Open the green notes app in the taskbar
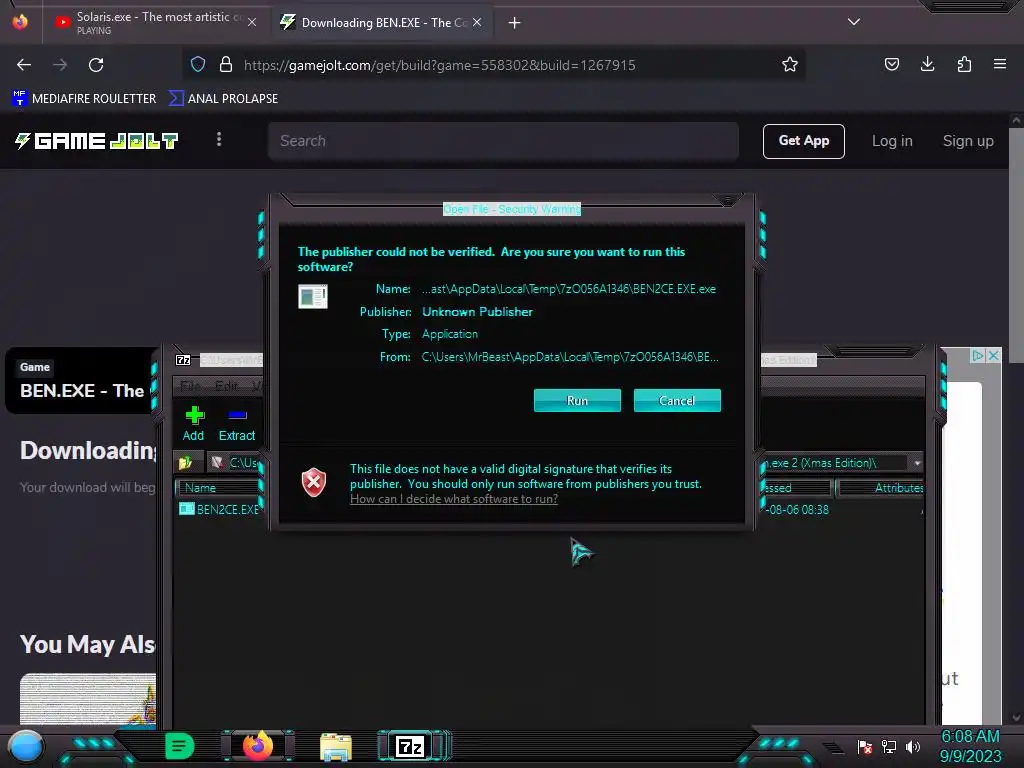 tap(180, 746)
